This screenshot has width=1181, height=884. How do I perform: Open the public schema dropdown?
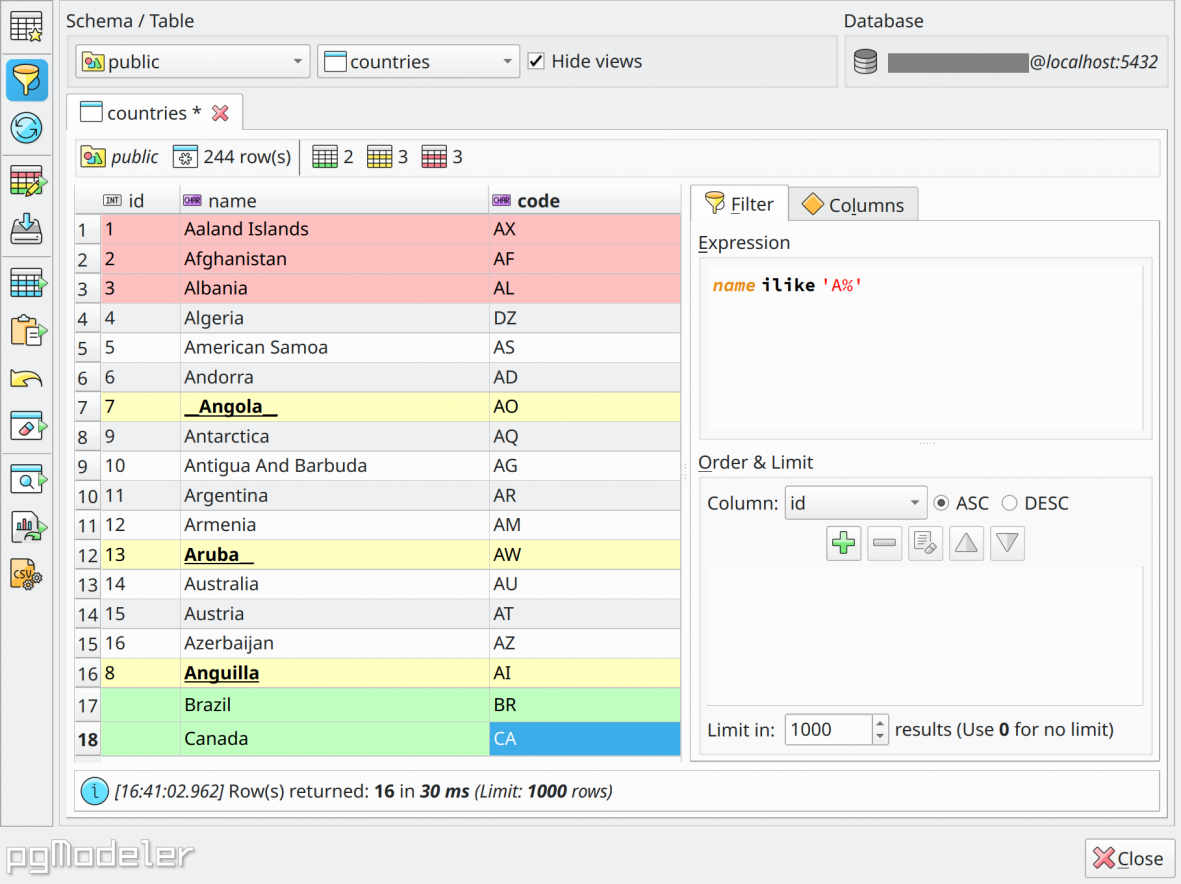click(193, 62)
